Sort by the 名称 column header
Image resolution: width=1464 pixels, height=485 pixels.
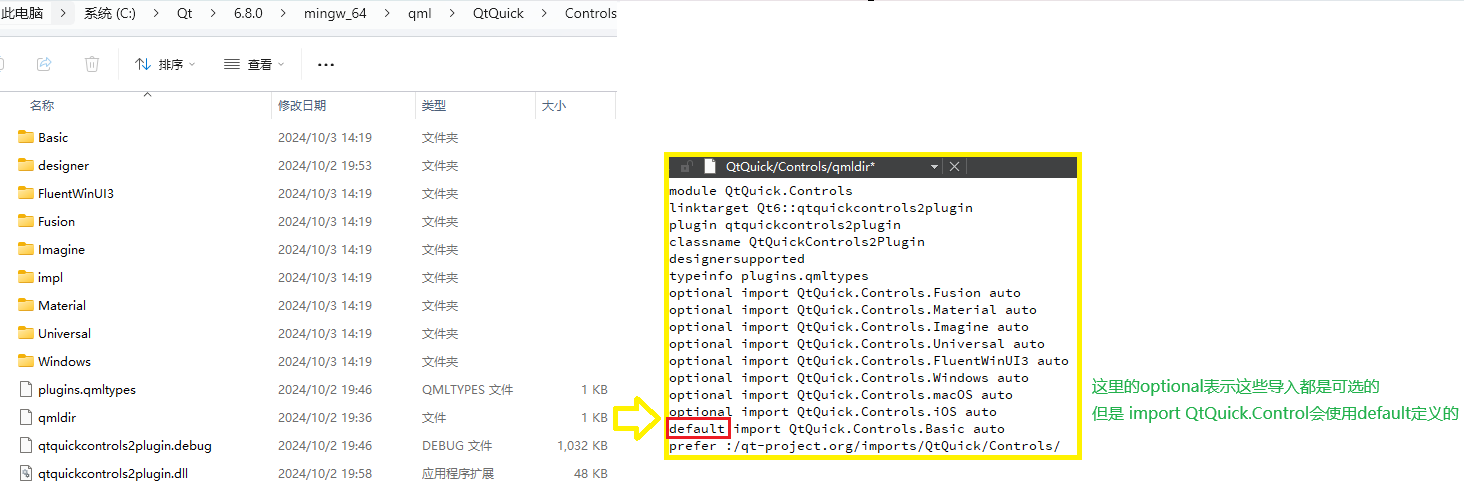[x=42, y=105]
